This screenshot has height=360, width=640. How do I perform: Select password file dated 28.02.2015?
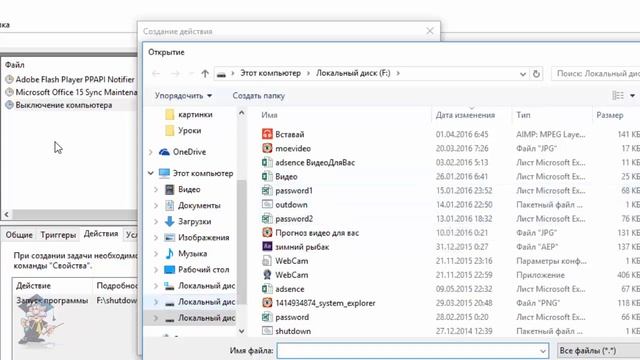[292, 317]
